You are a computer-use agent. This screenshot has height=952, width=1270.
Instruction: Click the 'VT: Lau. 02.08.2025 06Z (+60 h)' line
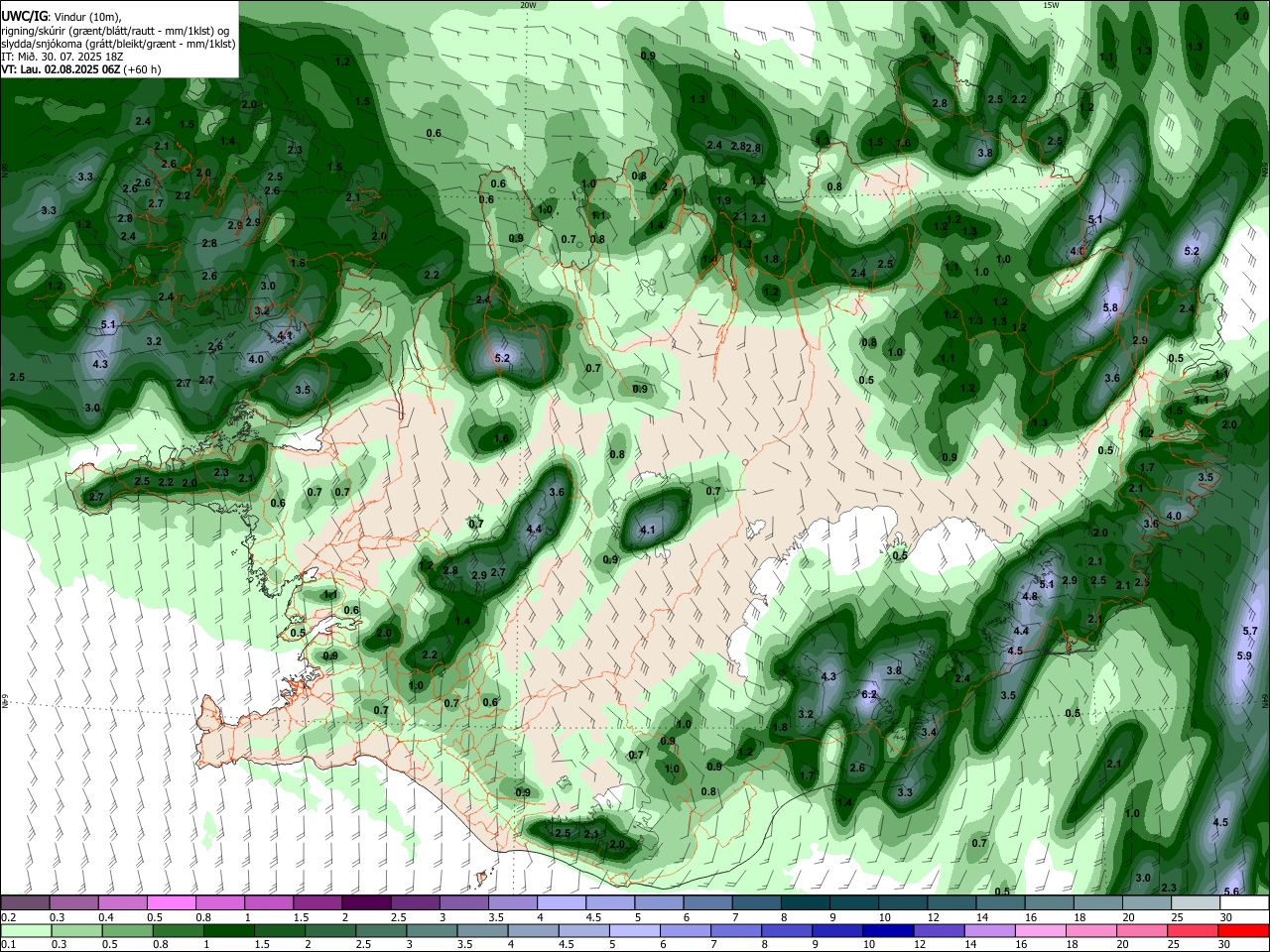click(x=81, y=69)
